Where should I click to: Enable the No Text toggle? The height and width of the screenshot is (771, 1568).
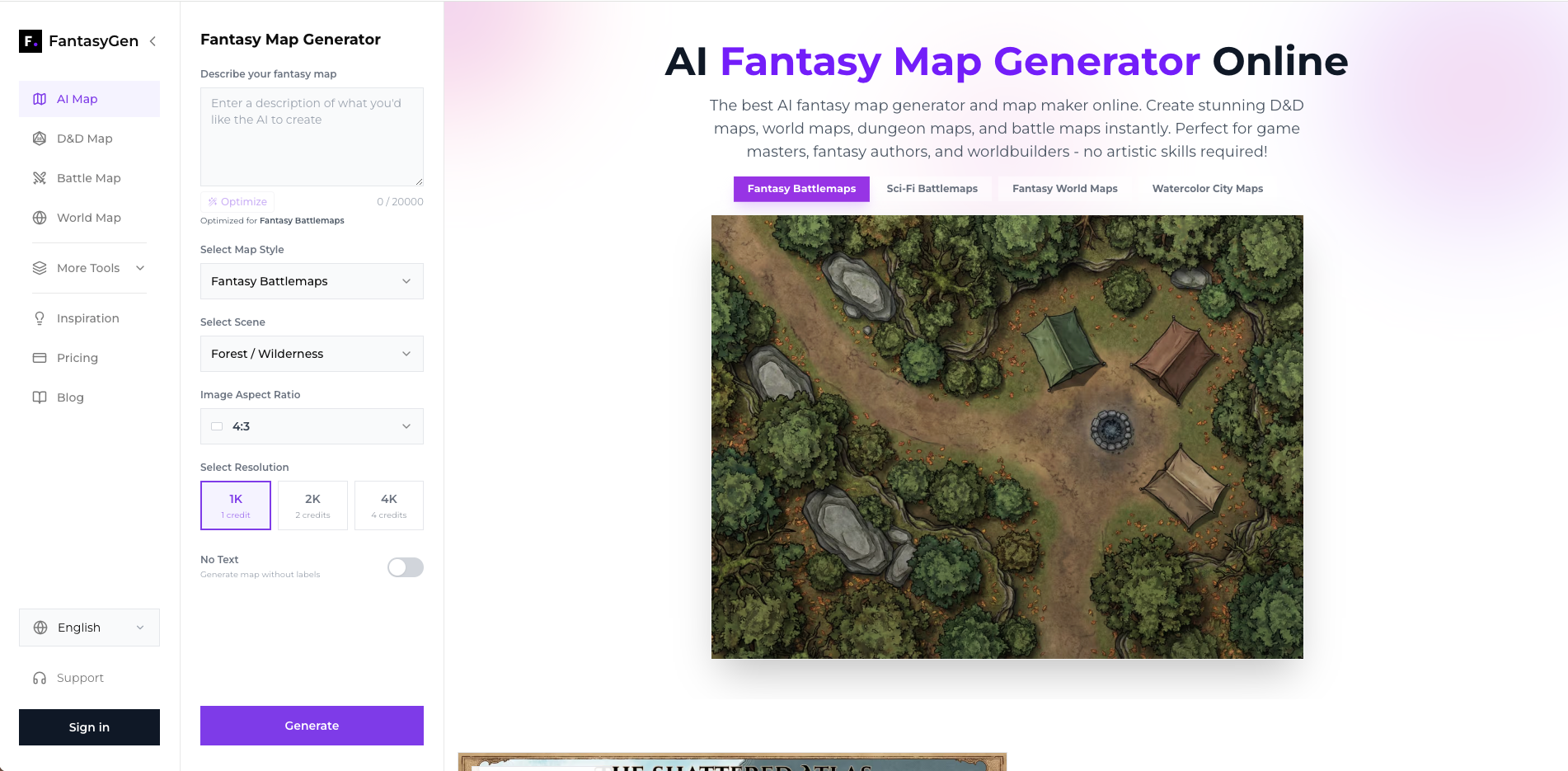tap(405, 567)
